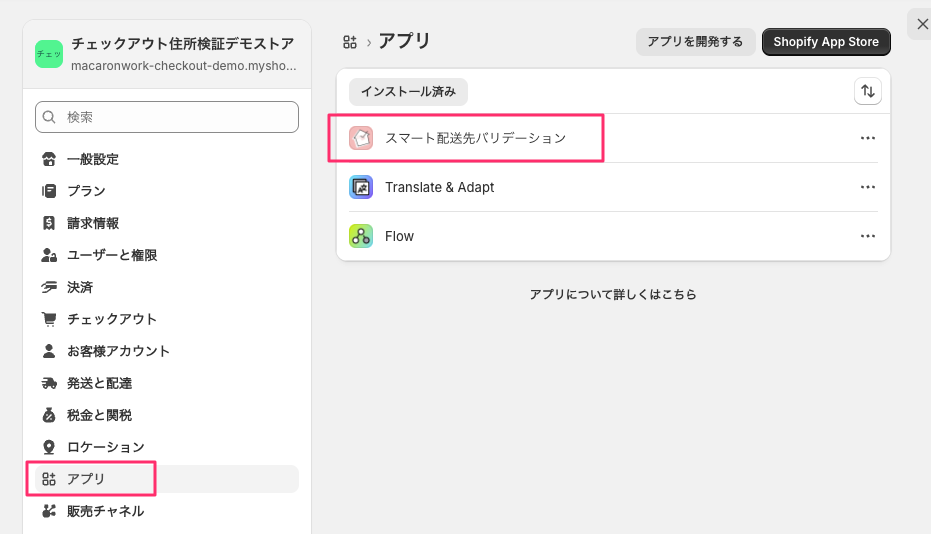The image size is (931, 534).
Task: Open チェックアウト settings
Action: click(112, 319)
